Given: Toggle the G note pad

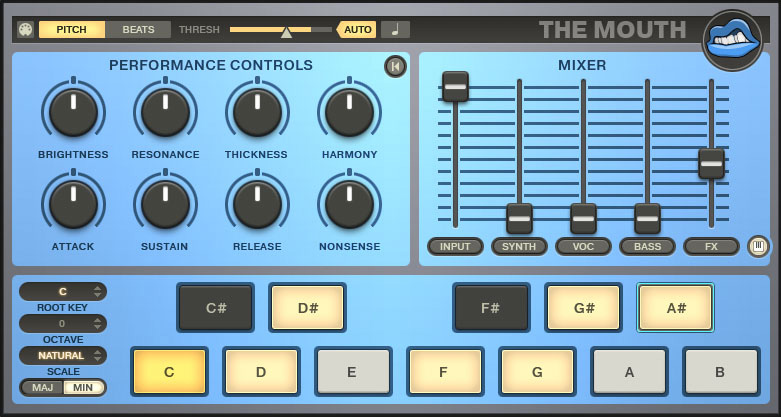Looking at the screenshot, I should click(x=537, y=372).
